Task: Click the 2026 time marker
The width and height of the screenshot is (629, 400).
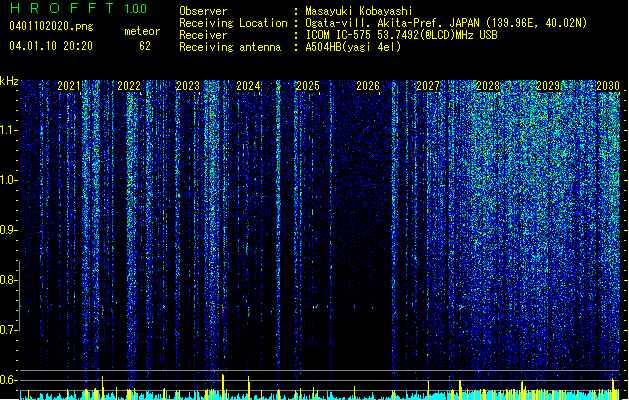Action: click(x=368, y=86)
